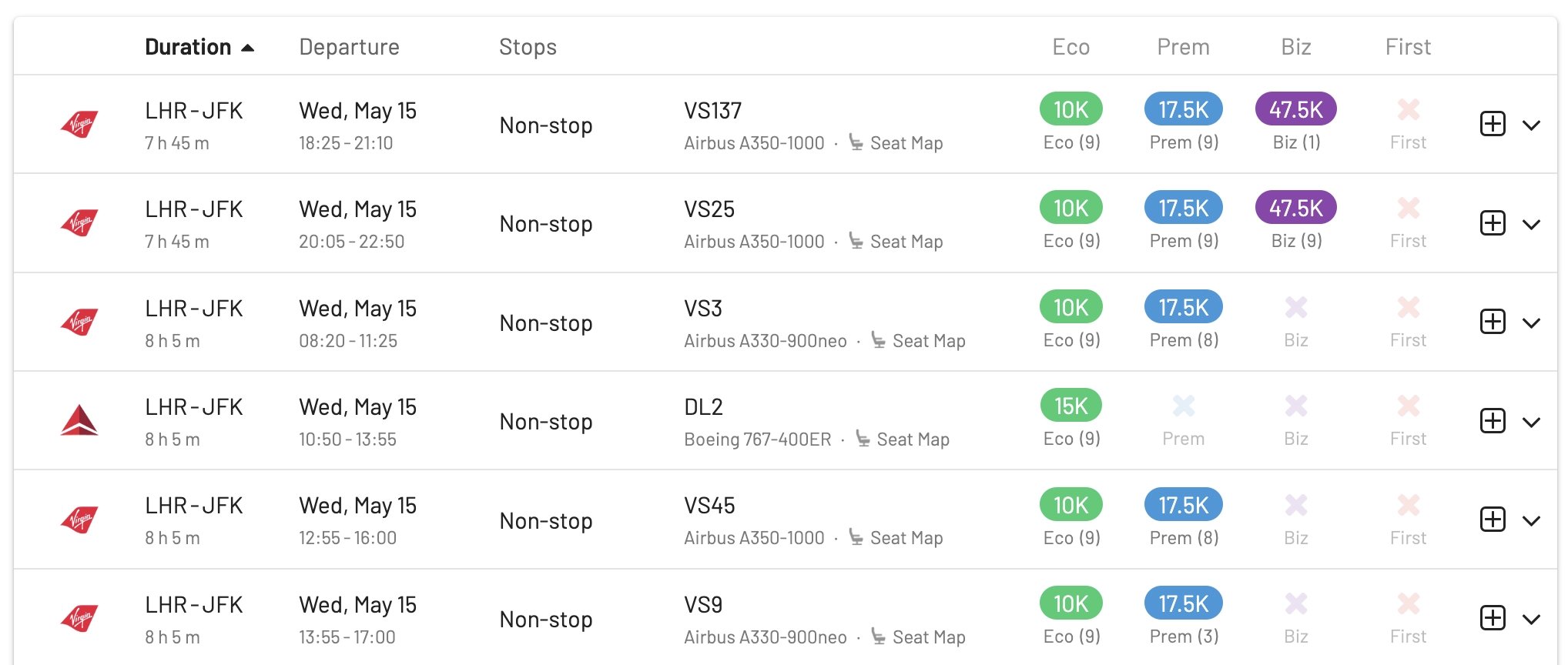
Task: Click the plus icon on DL2 row
Action: (x=1493, y=421)
